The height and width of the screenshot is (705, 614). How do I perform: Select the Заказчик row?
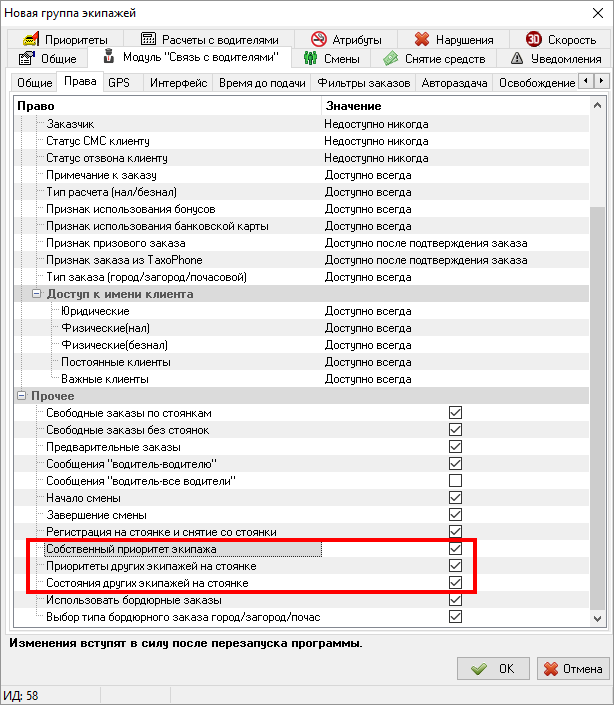302,124
